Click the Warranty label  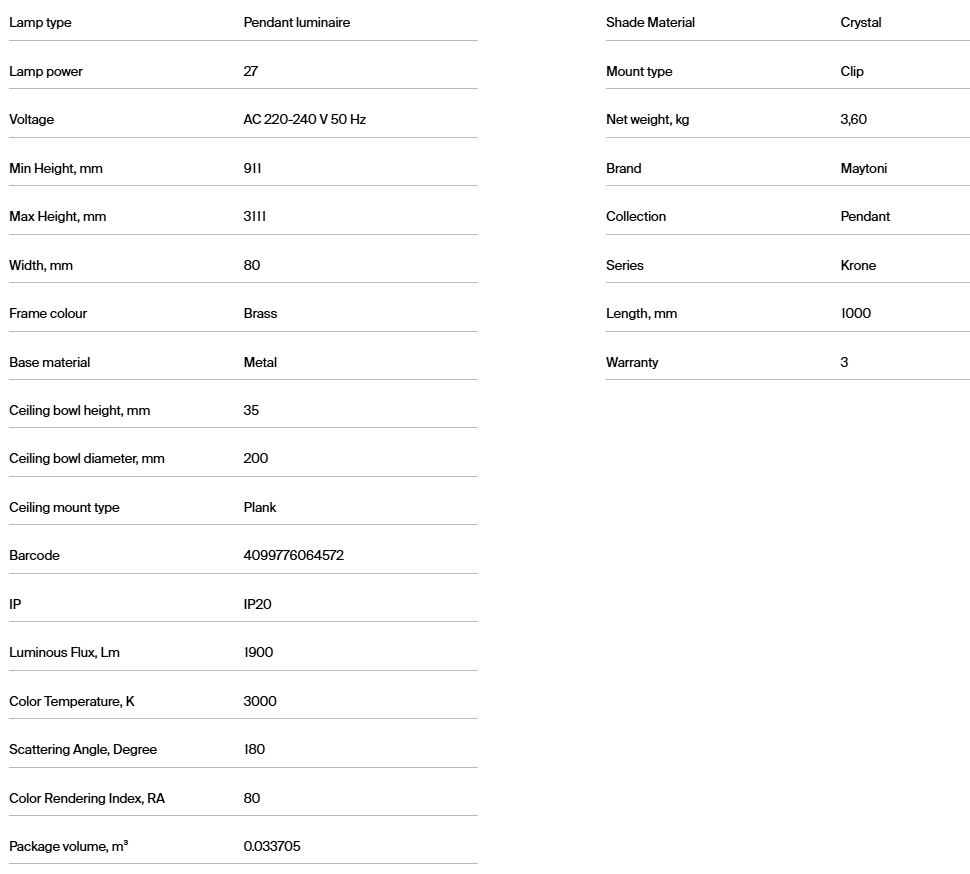click(x=632, y=362)
